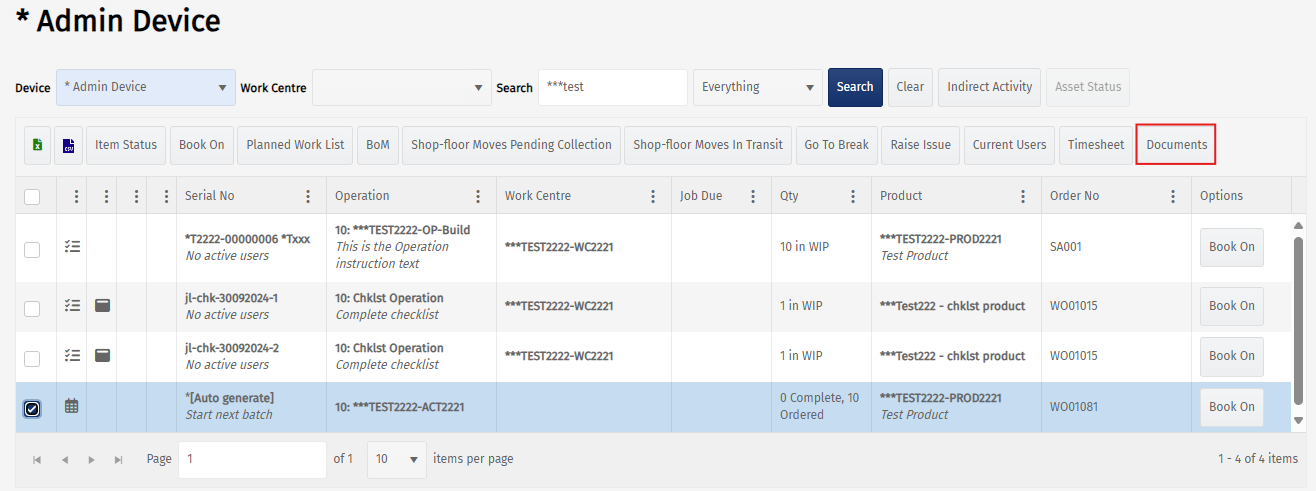The width and height of the screenshot is (1316, 491).
Task: Click calendar icon on Auto generate row
Action: (72, 407)
